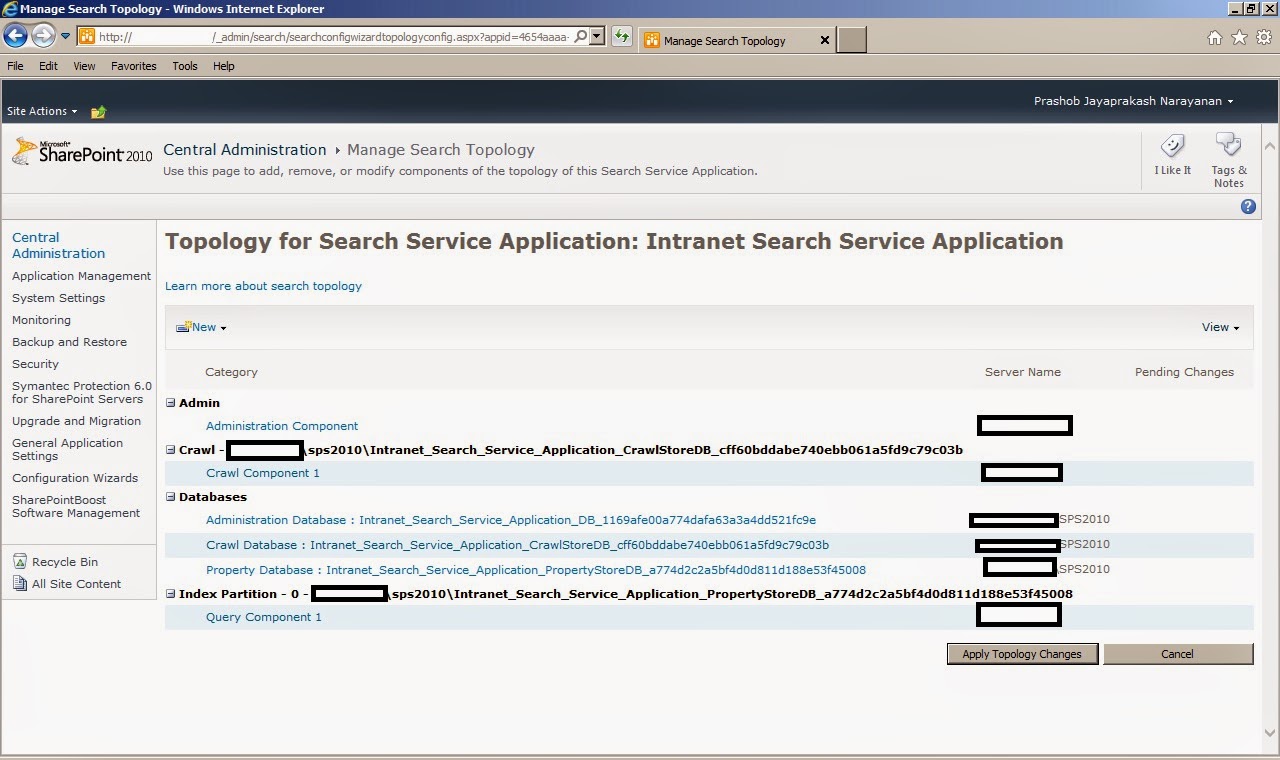Viewport: 1280px width, 760px height.
Task: Open Monitoring in the sidebar
Action: [41, 320]
